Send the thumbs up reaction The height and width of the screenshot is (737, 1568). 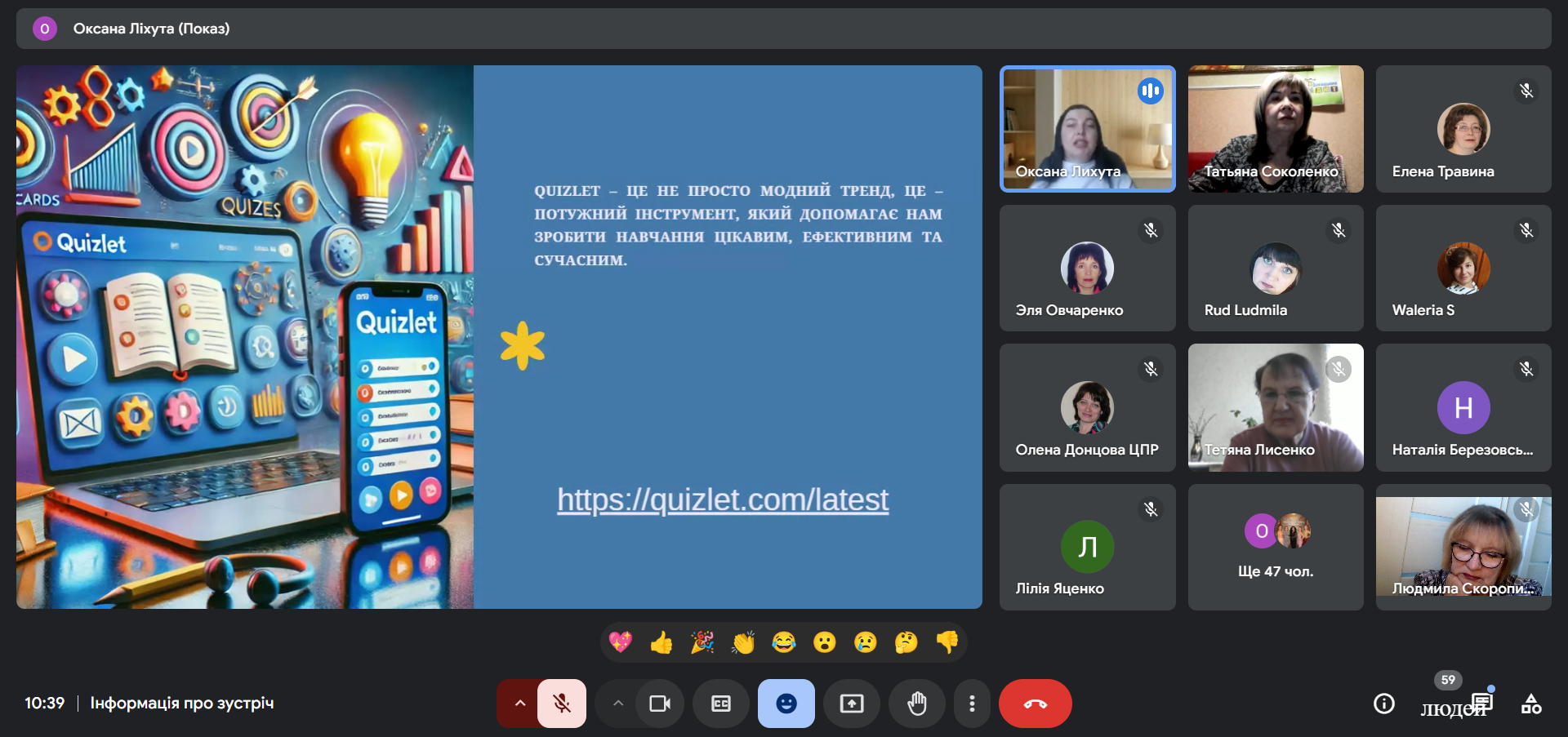(x=661, y=642)
